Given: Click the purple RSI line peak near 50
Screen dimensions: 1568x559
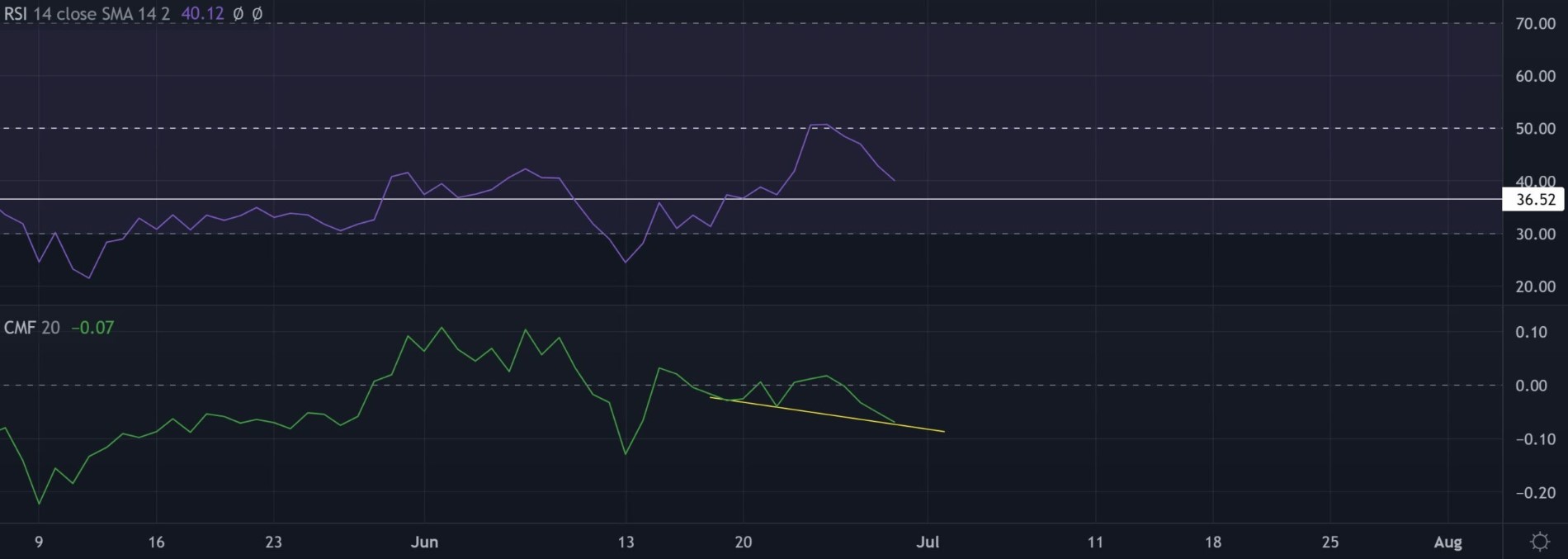Looking at the screenshot, I should [819, 125].
